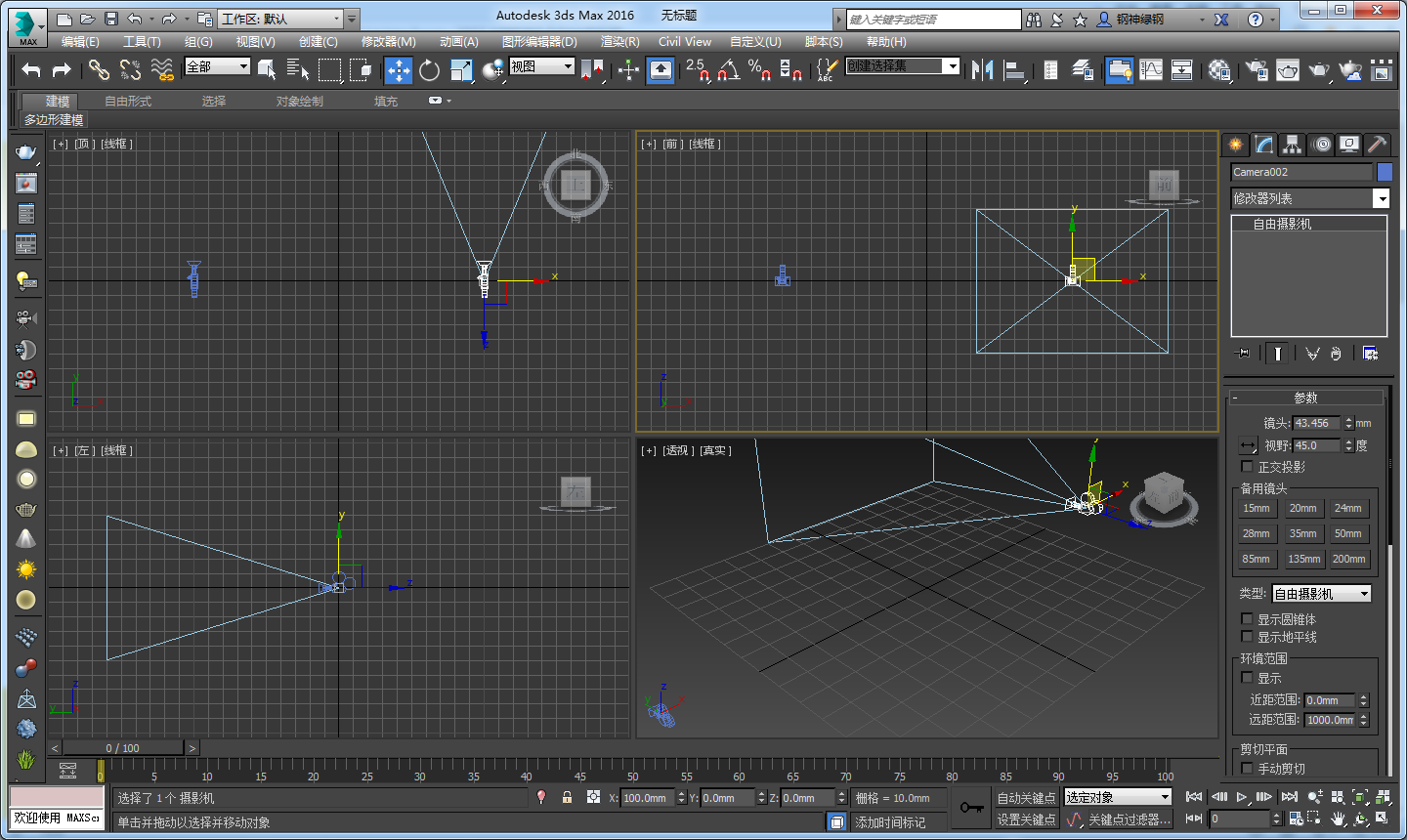Image resolution: width=1407 pixels, height=840 pixels.
Task: Open 工作区 workspace dropdown
Action: tap(281, 19)
